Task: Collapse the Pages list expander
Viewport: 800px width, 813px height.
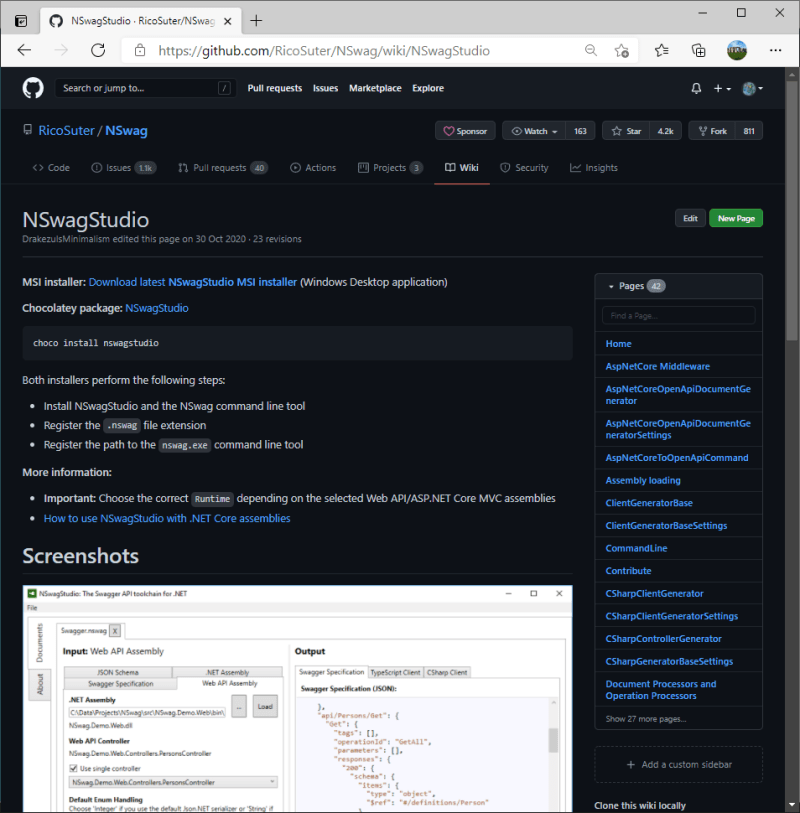Action: point(611,286)
